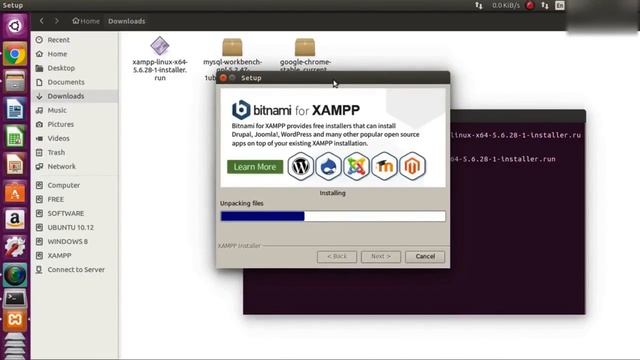Click the Downloads breadcrumb in path bar
640x360 pixels.
point(127,21)
